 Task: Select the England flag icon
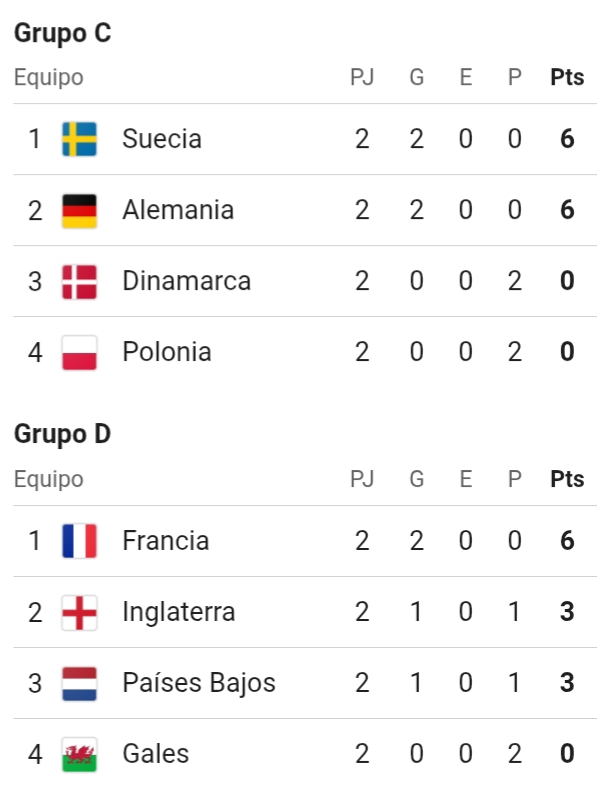pyautogui.click(x=79, y=612)
